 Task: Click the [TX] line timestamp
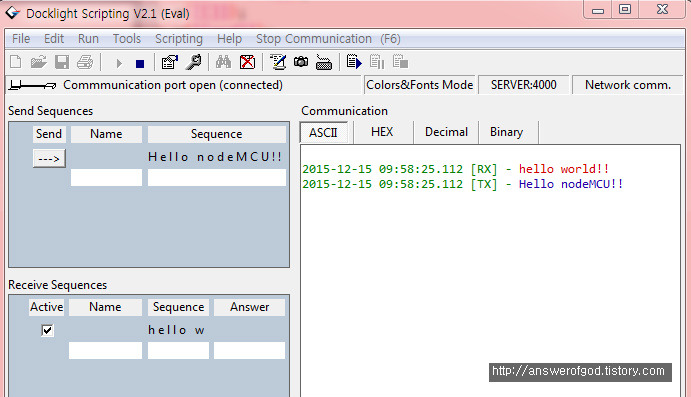pos(383,184)
